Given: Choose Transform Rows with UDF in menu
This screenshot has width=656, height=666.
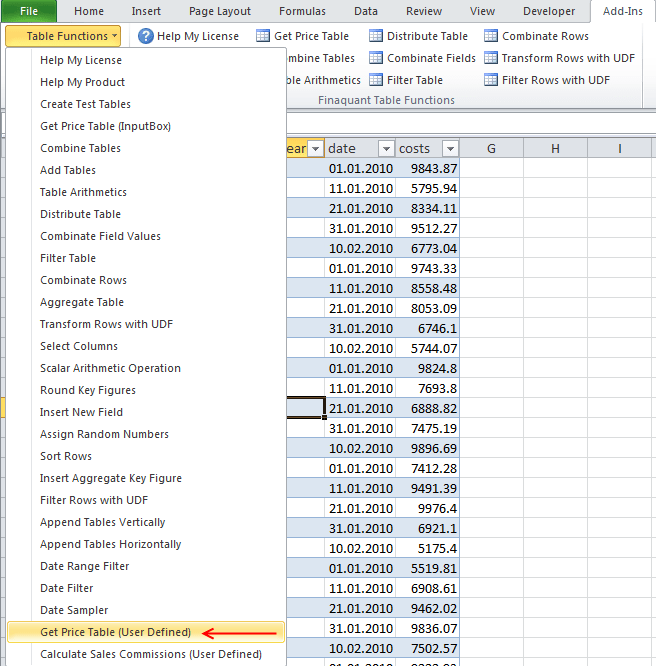Looking at the screenshot, I should coord(146,324).
